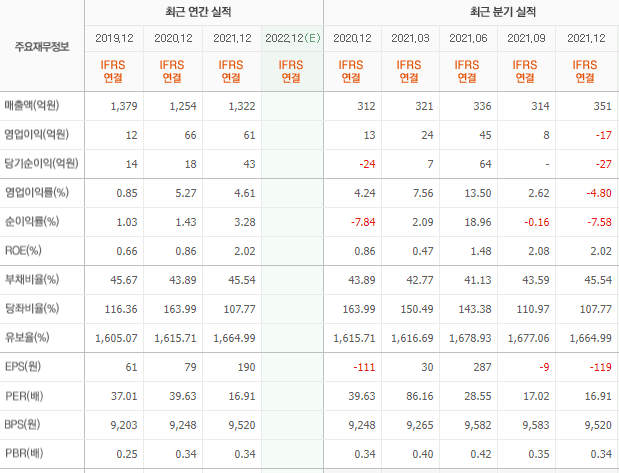Click the 1,379 revenue value for 2019.12
619x473 pixels.
(x=124, y=106)
